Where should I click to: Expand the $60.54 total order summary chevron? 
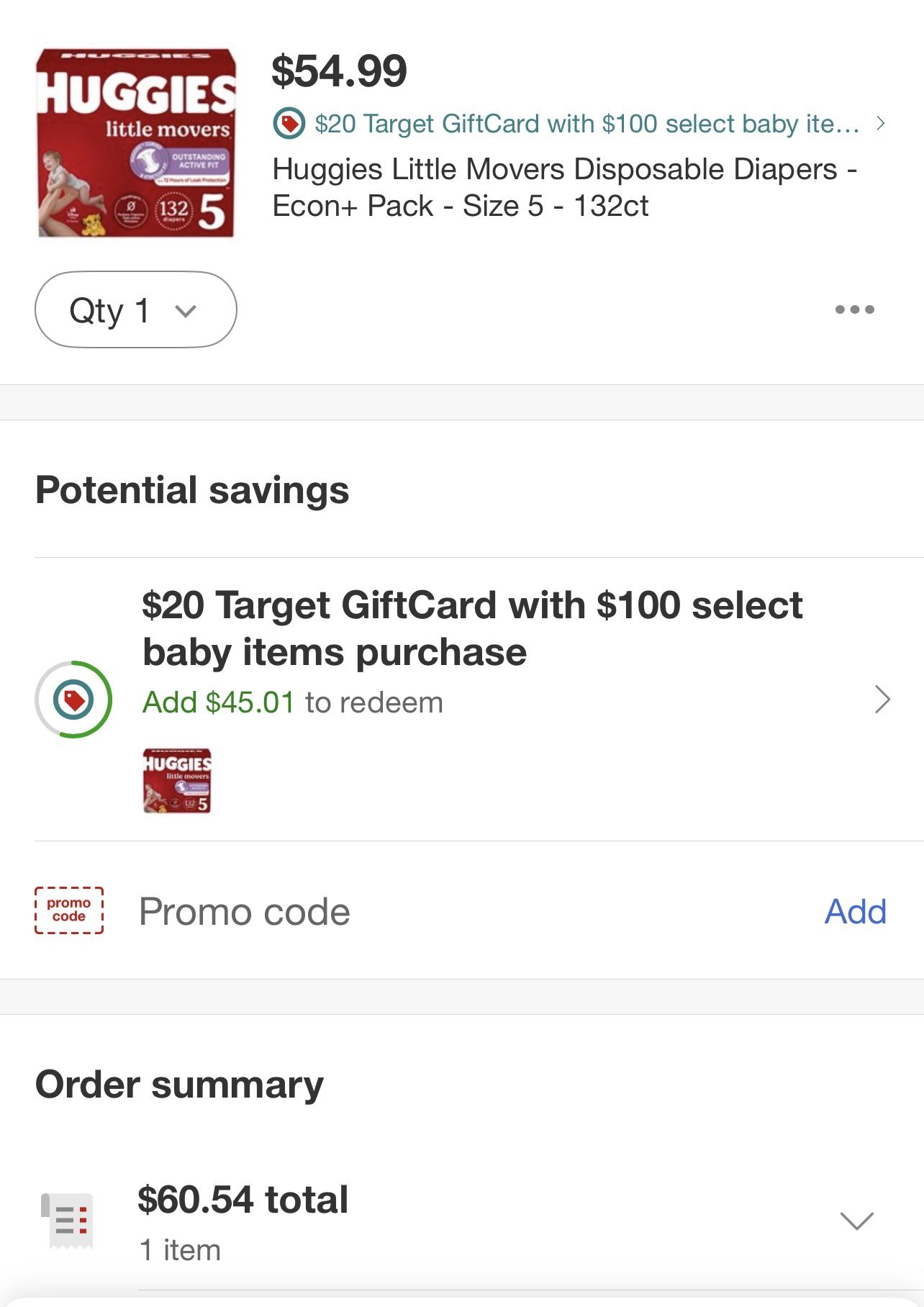(x=856, y=1221)
